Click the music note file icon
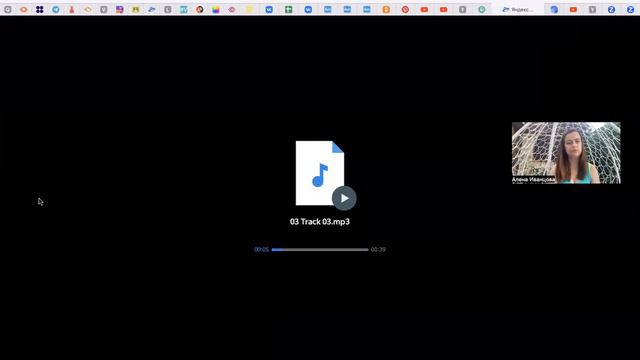The height and width of the screenshot is (360, 640). (320, 173)
